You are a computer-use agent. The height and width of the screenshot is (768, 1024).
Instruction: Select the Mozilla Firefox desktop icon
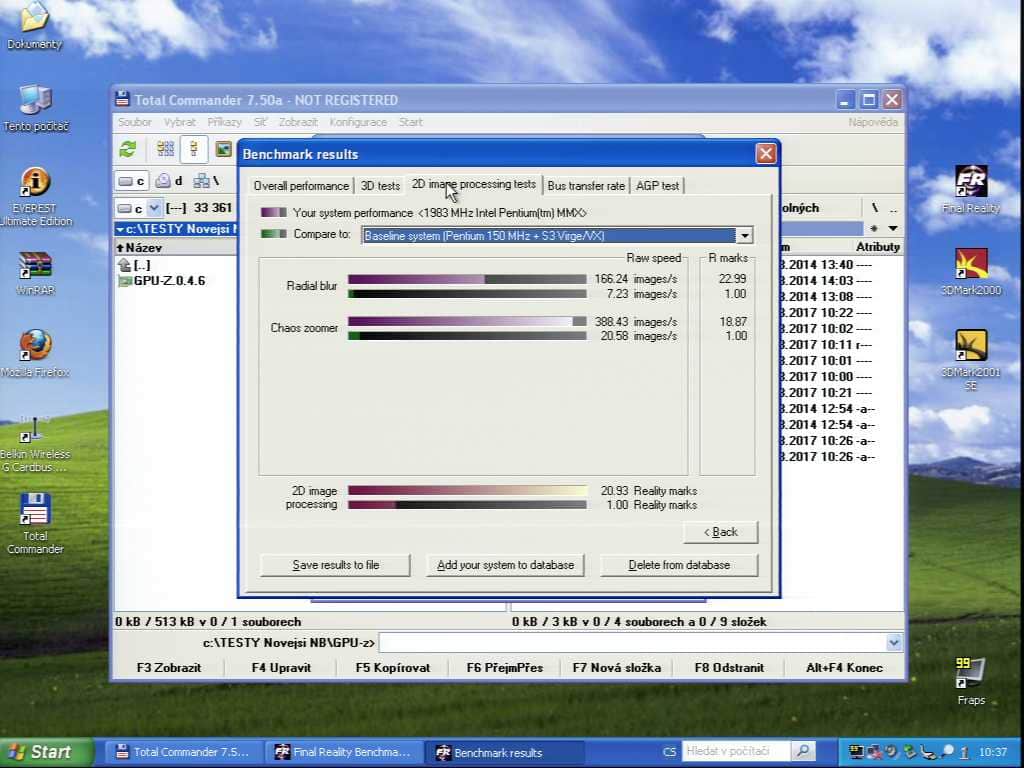coord(35,354)
